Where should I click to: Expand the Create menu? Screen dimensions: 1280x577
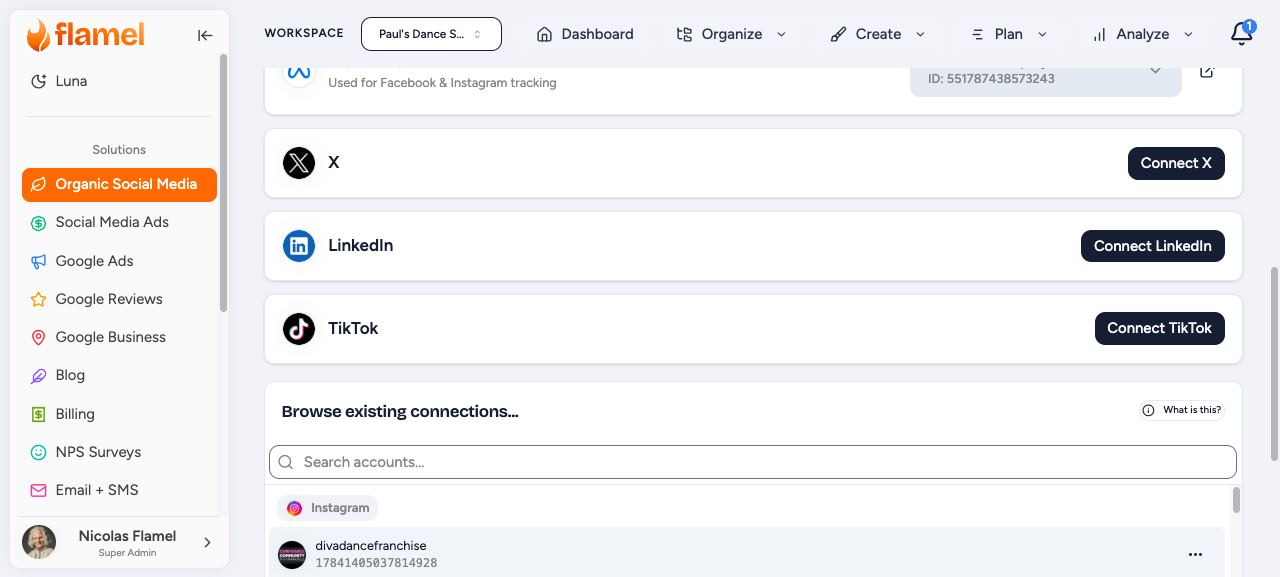pyautogui.click(x=878, y=34)
